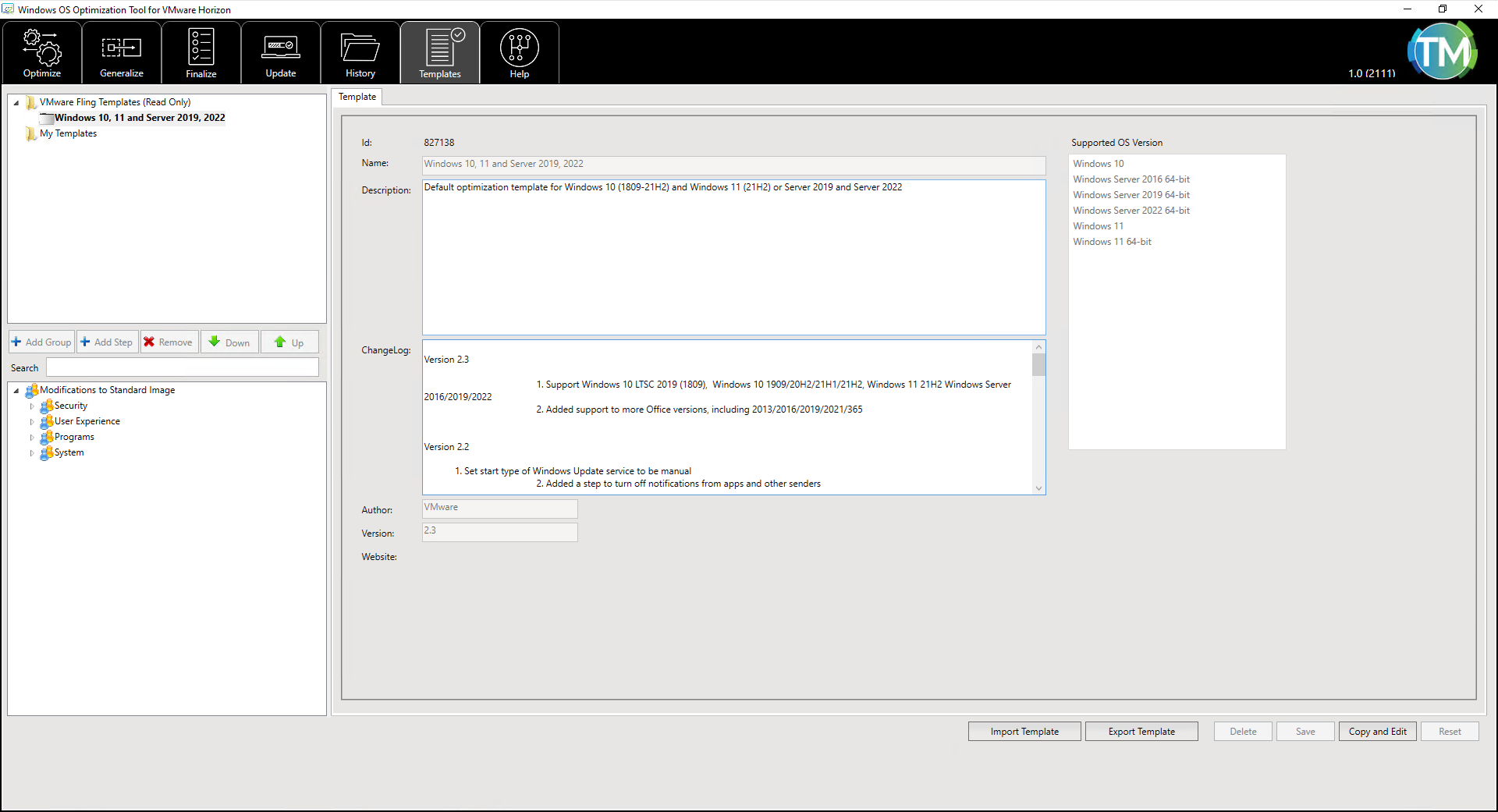The image size is (1498, 812).
Task: Click the Security group icon
Action: [47, 406]
